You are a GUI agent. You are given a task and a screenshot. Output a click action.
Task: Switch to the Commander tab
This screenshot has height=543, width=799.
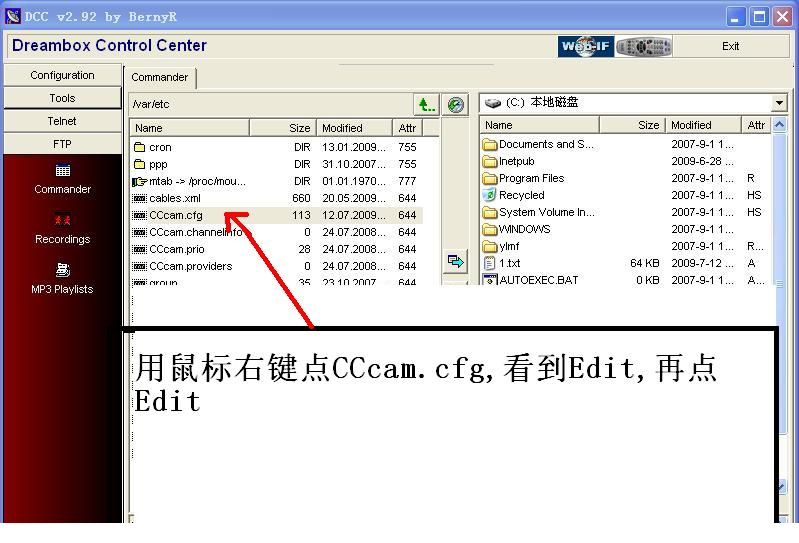pyautogui.click(x=159, y=77)
